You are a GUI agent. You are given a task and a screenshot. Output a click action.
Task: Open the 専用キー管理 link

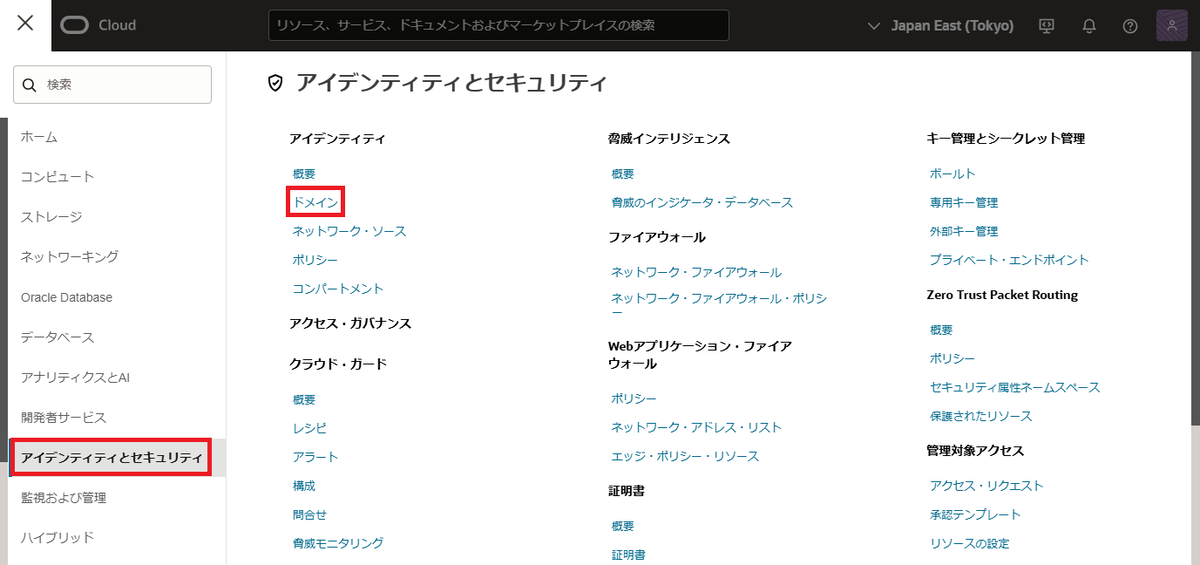[x=964, y=202]
